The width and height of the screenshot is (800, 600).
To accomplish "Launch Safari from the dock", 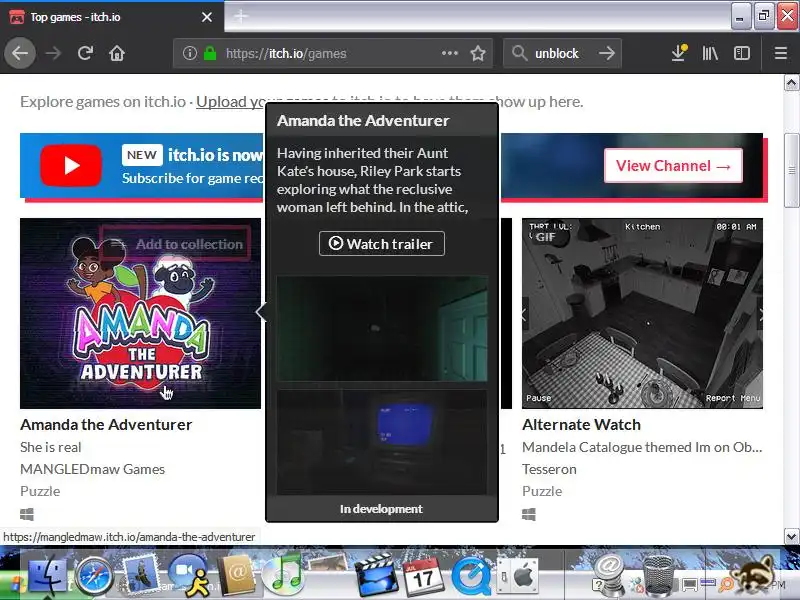I will coord(94,576).
